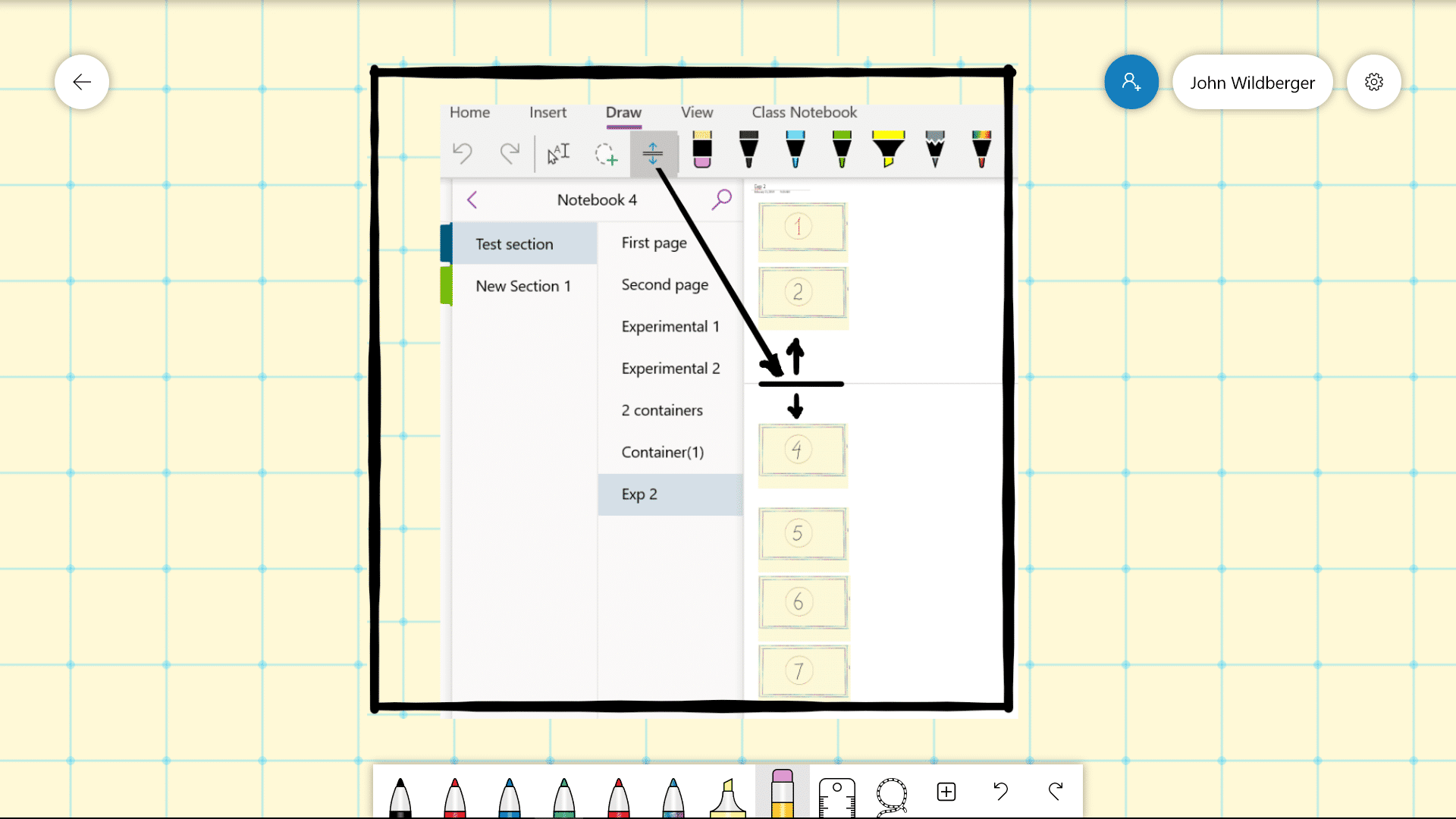Click the pink eraser in the OneNote ribbon
1456x819 pixels.
coord(702,149)
